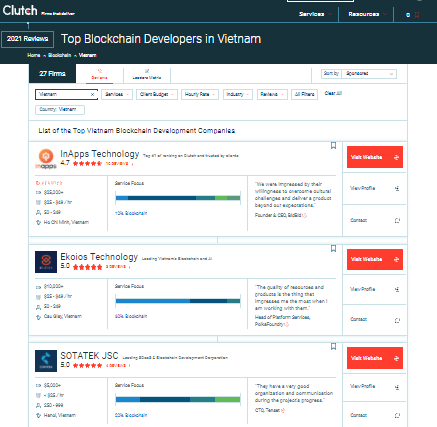The height and width of the screenshot is (427, 437).
Task: Click Cau Giay, Vietnam location text
Action: click(63, 316)
